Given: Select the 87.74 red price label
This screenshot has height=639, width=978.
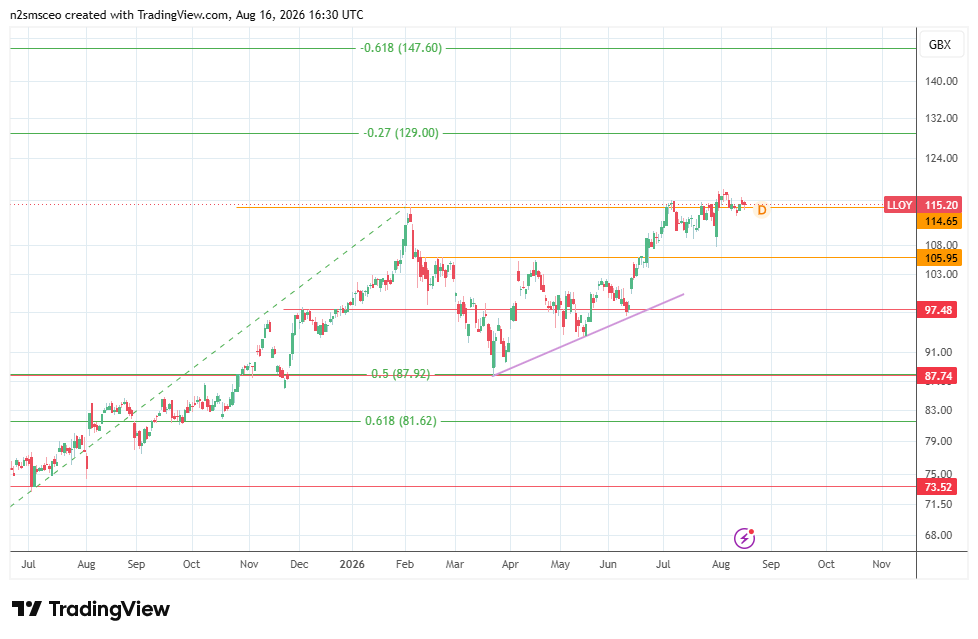Looking at the screenshot, I should (x=937, y=376).
